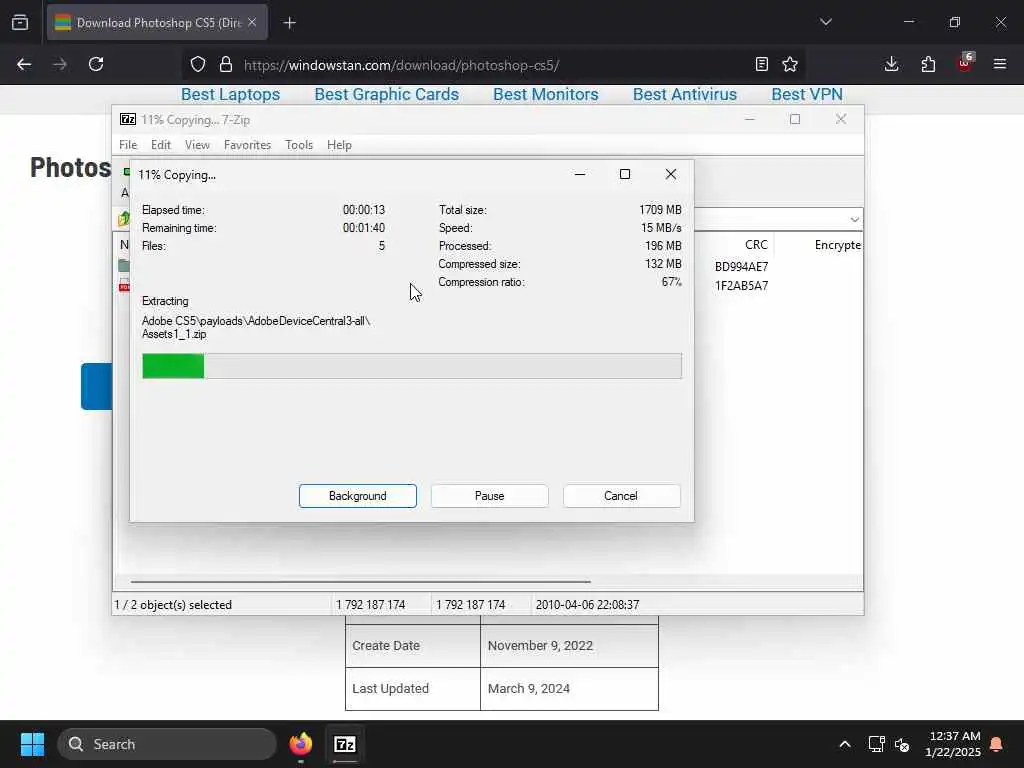Image resolution: width=1024 pixels, height=768 pixels.
Task: Open the Firefox extensions menu
Action: coord(928,64)
